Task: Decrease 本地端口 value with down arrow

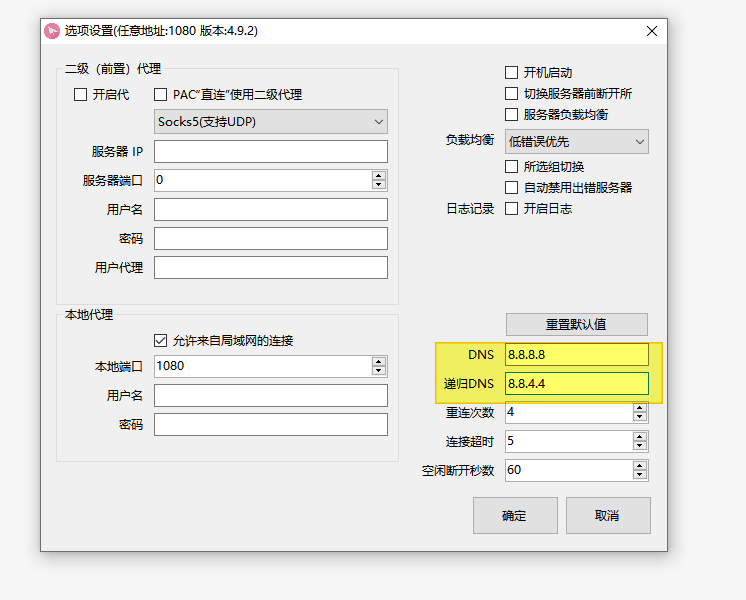Action: (378, 371)
